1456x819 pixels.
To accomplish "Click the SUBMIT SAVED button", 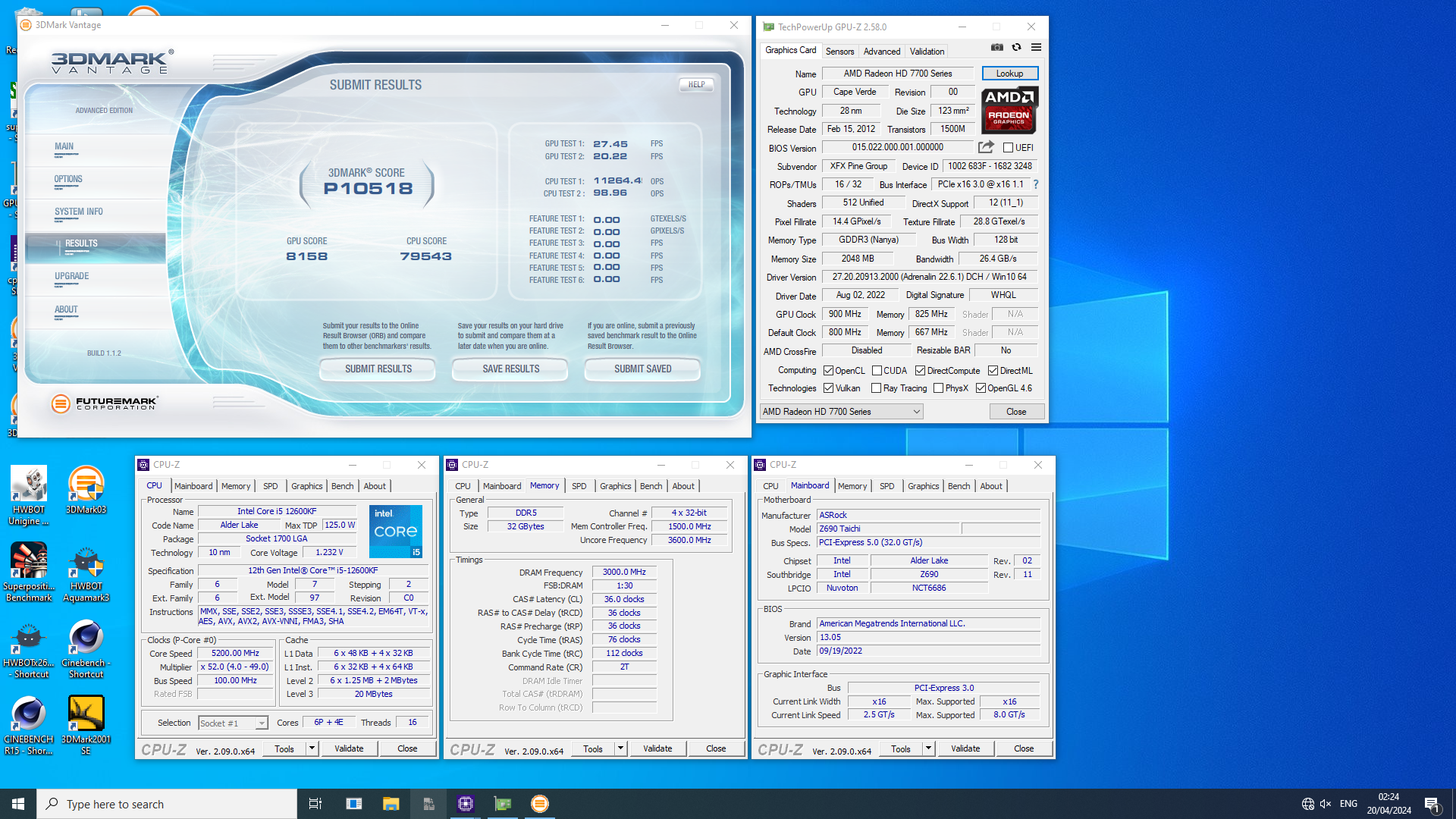I will tap(642, 369).
